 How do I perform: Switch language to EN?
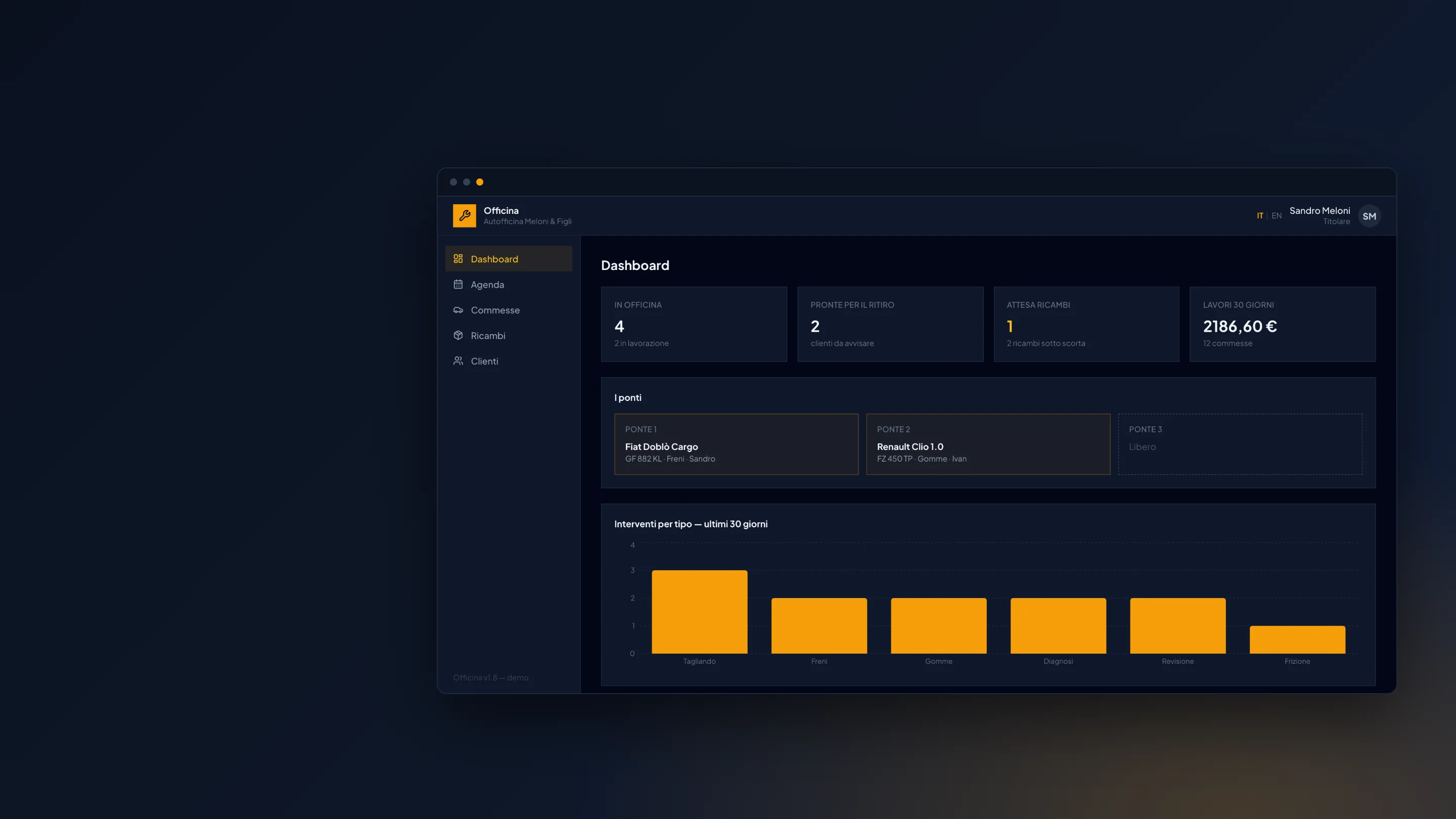1276,216
